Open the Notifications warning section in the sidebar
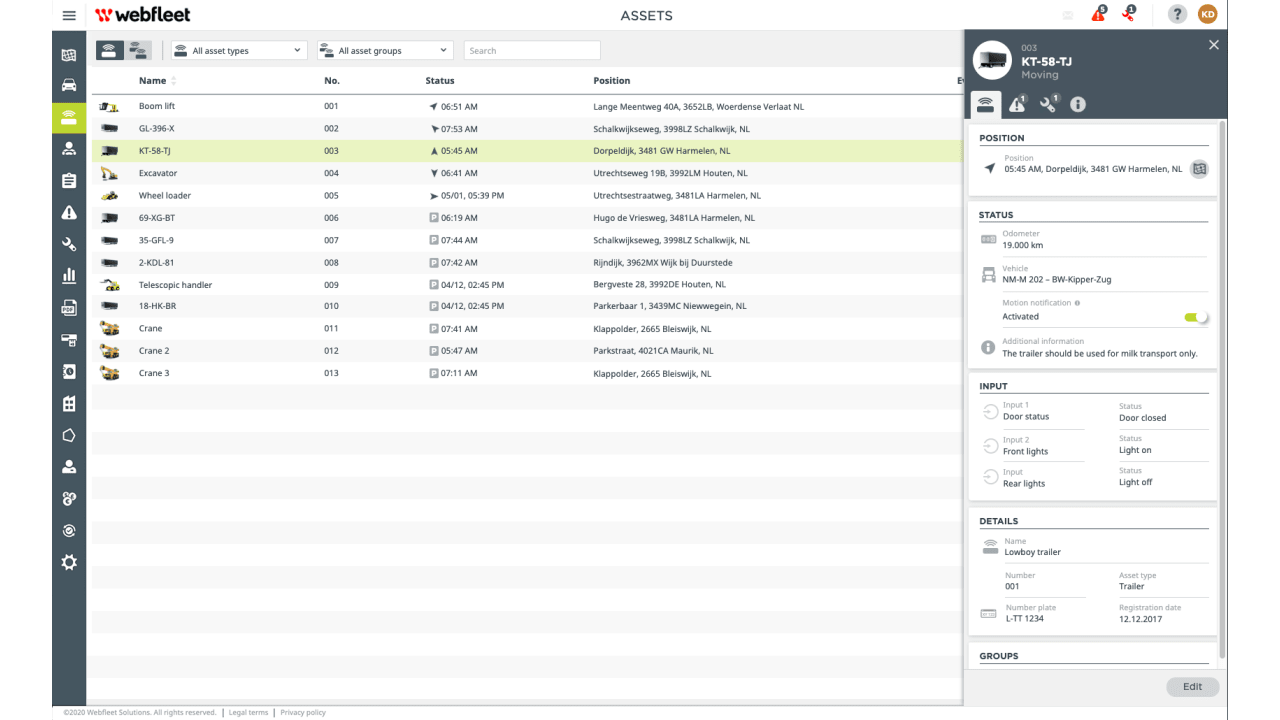Image resolution: width=1280 pixels, height=720 pixels. 69,212
